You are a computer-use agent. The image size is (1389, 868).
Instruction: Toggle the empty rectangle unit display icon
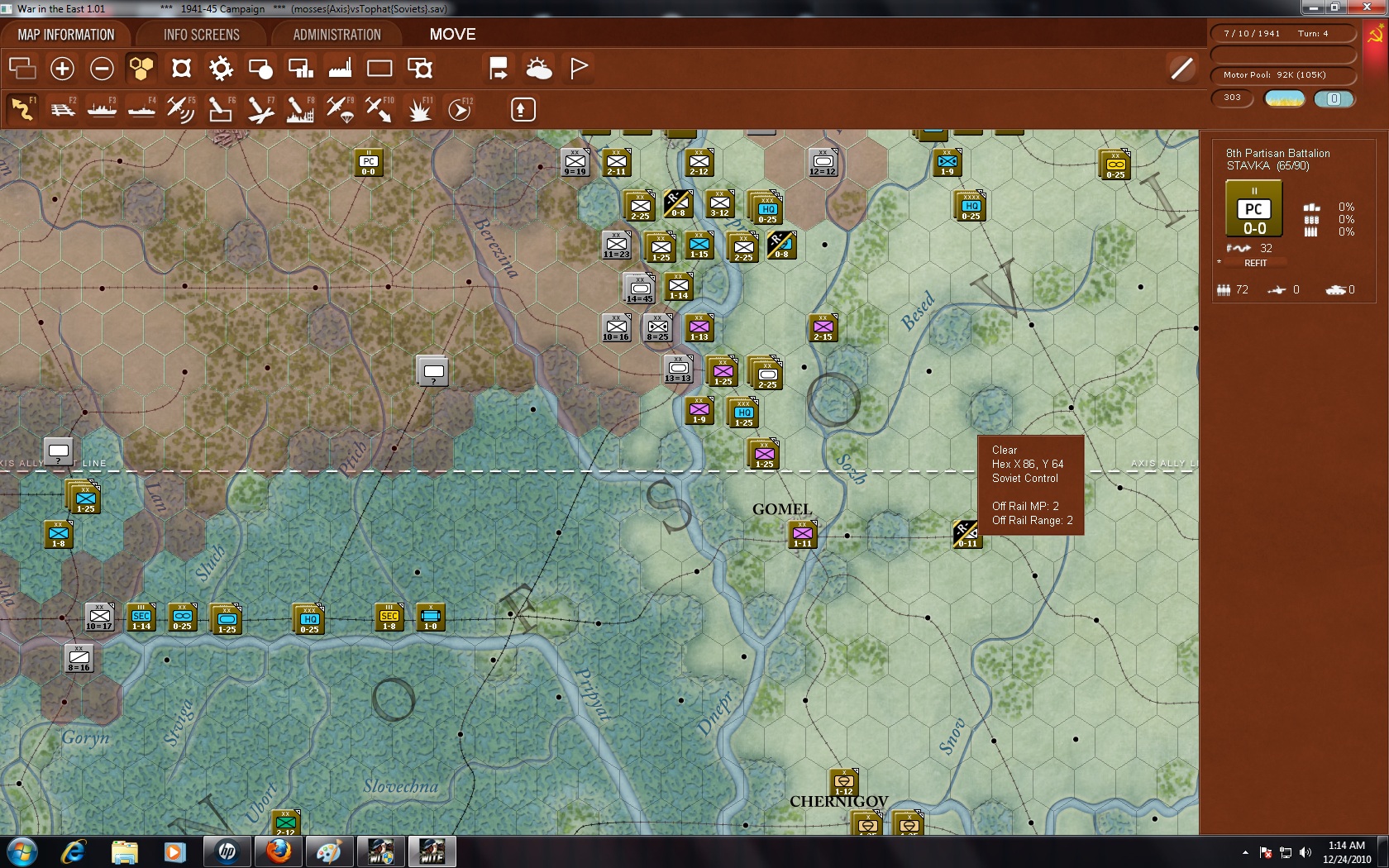(379, 68)
